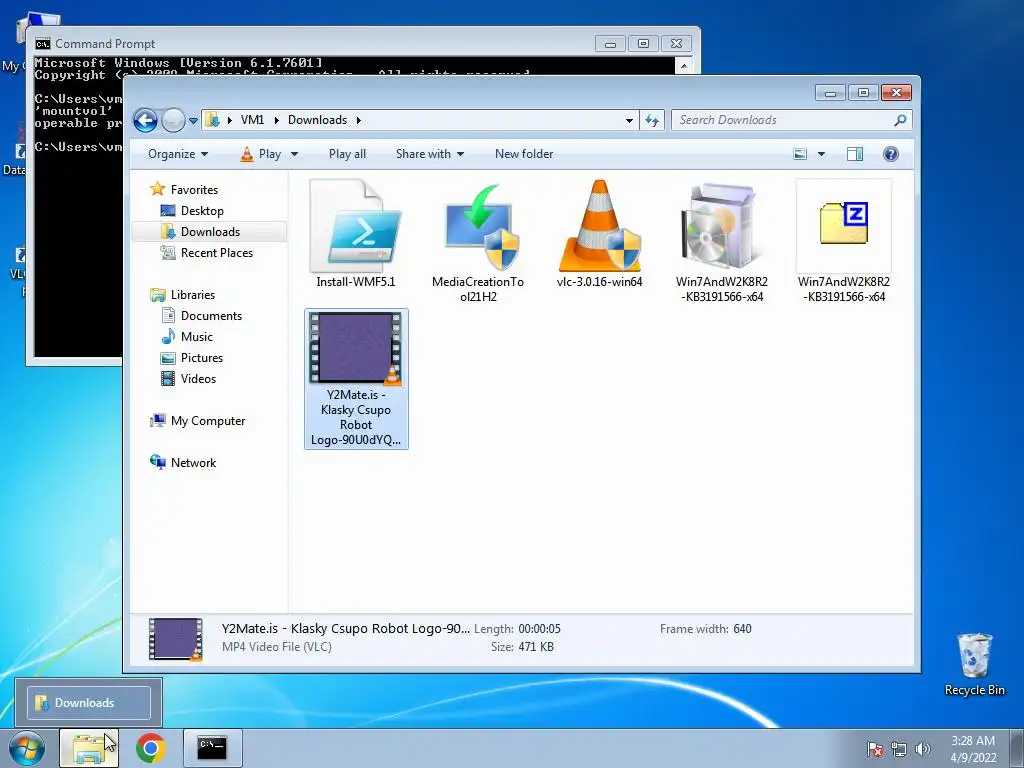Open the network tray icon
This screenshot has width=1024, height=768.
(899, 749)
